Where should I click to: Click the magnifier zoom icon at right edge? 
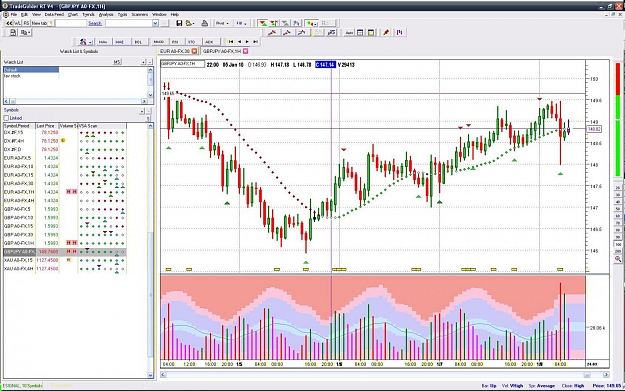point(618,259)
